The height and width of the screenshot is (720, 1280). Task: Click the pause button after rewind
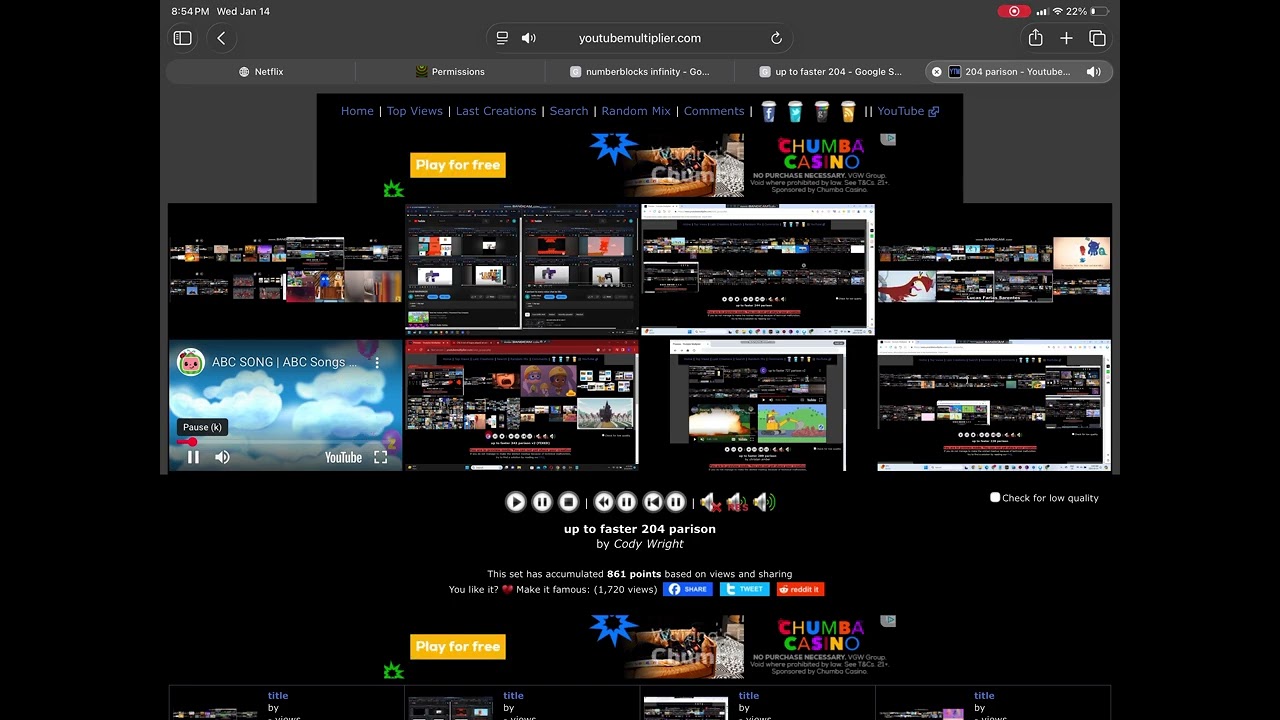[627, 502]
